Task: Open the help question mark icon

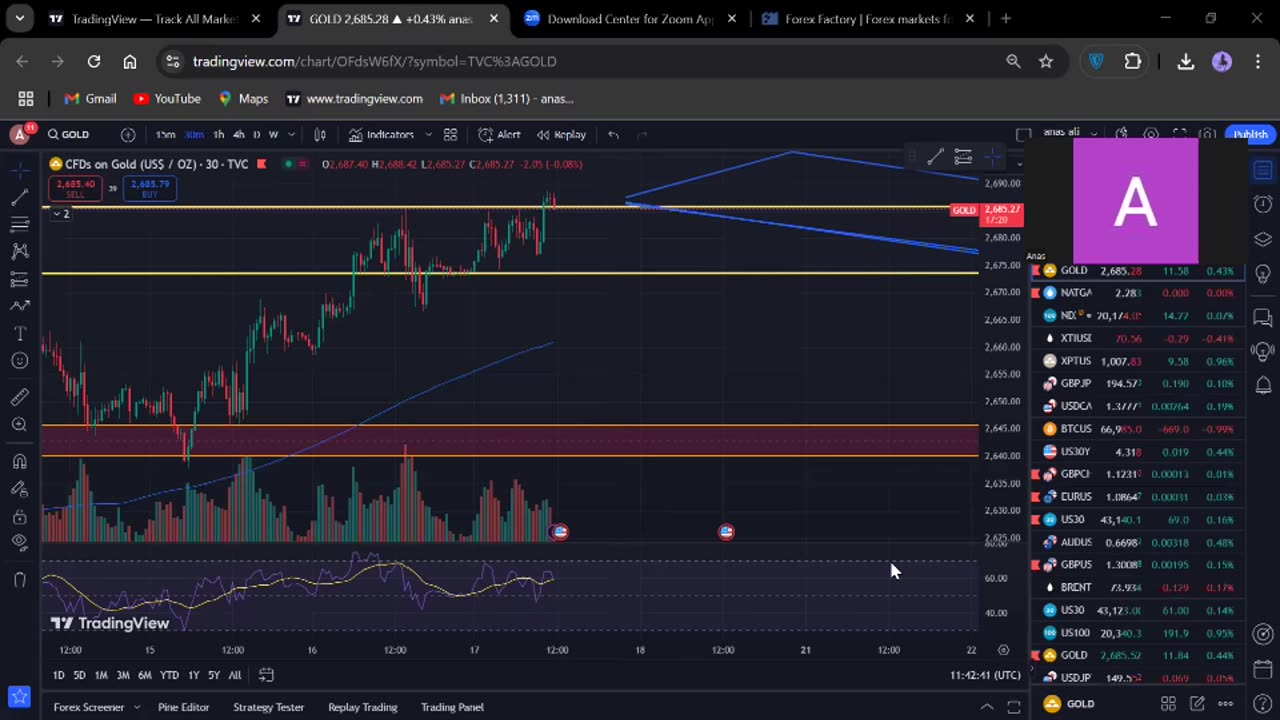Action: [1263, 704]
